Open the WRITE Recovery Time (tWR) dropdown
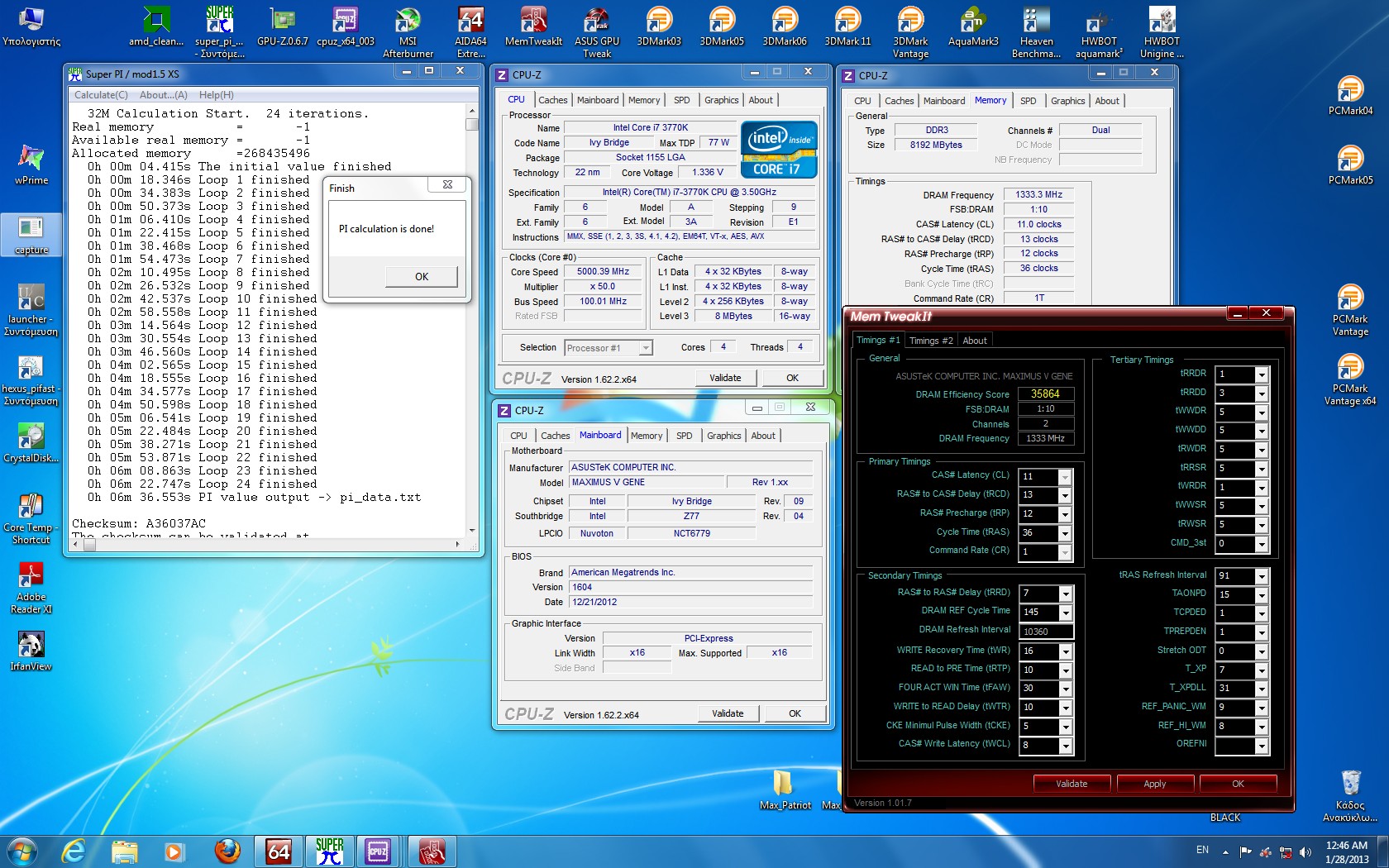Image resolution: width=1389 pixels, height=868 pixels. pyautogui.click(x=1066, y=651)
